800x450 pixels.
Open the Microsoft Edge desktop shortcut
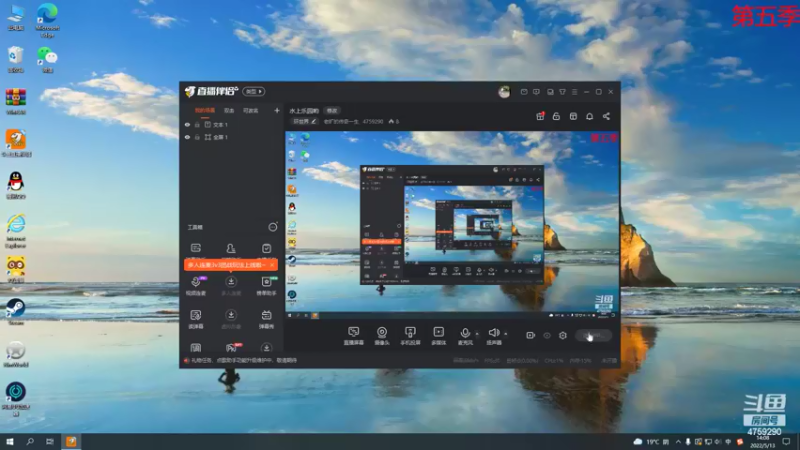[x=47, y=20]
